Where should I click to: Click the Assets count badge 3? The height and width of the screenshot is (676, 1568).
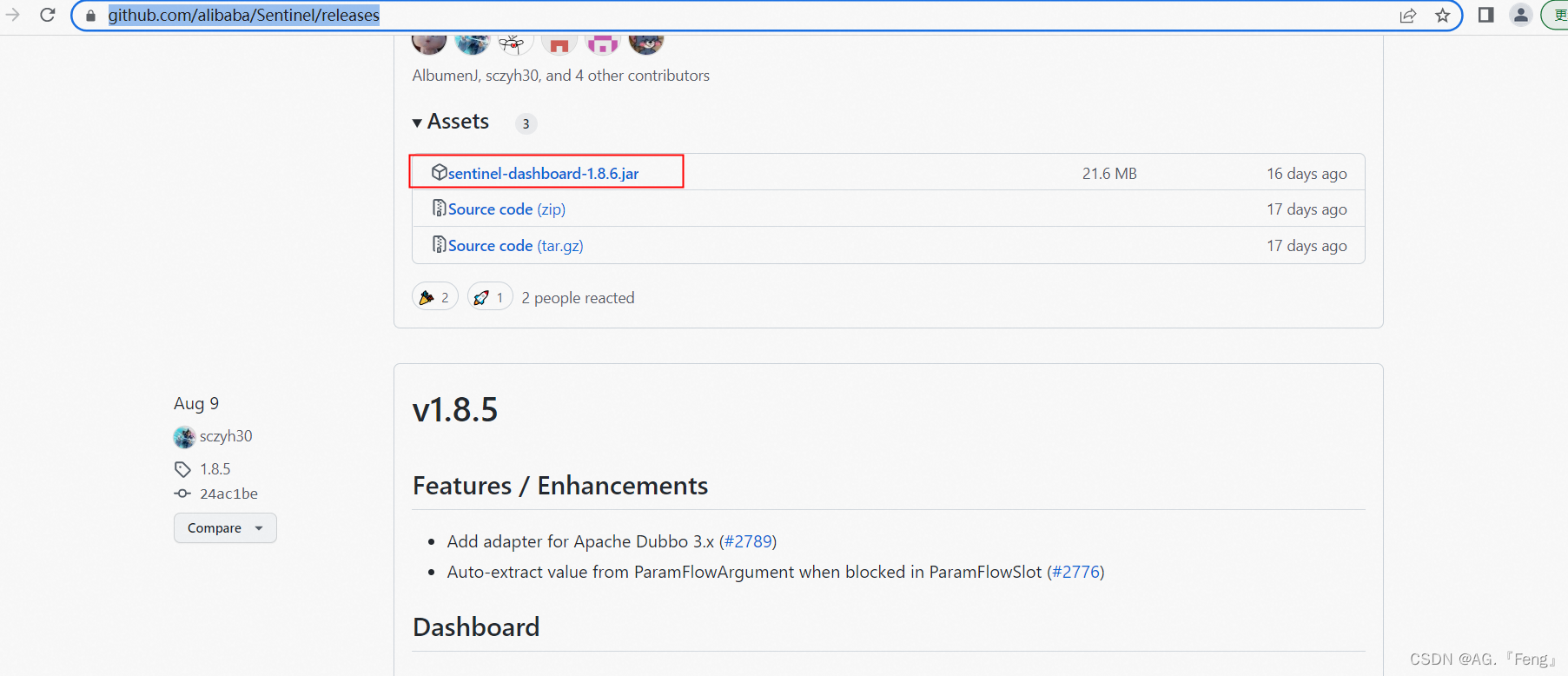tap(526, 123)
